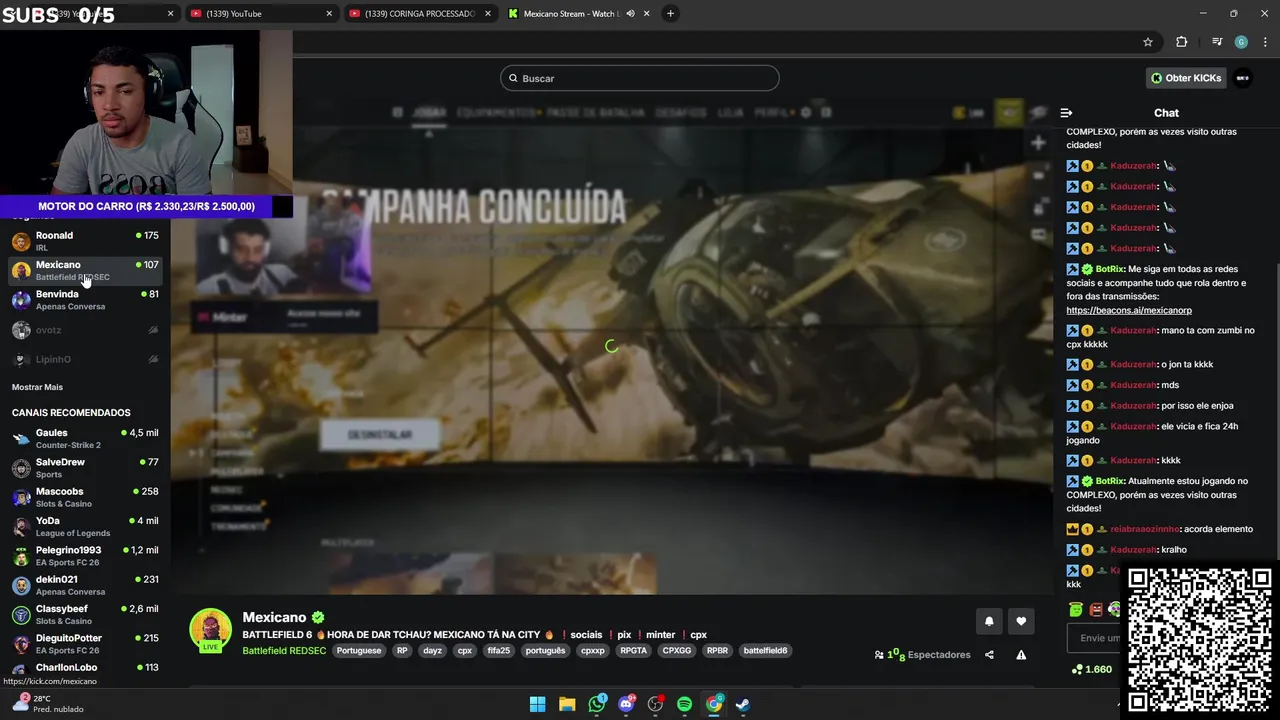Viewport: 1280px width, 720px height.
Task: Open Discord from the taskbar
Action: [626, 704]
